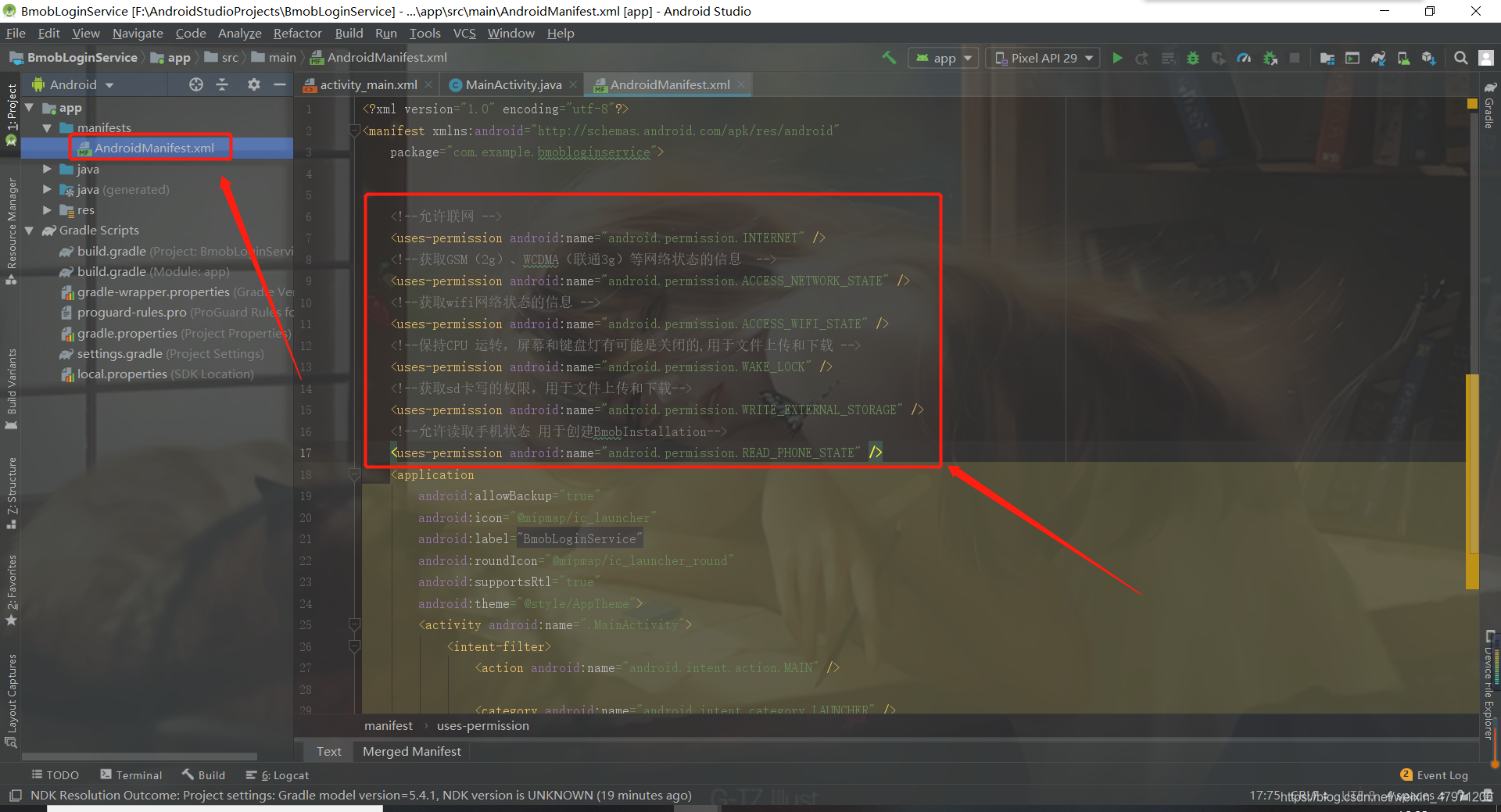Open the File menu
This screenshot has width=1501, height=812.
16,33
